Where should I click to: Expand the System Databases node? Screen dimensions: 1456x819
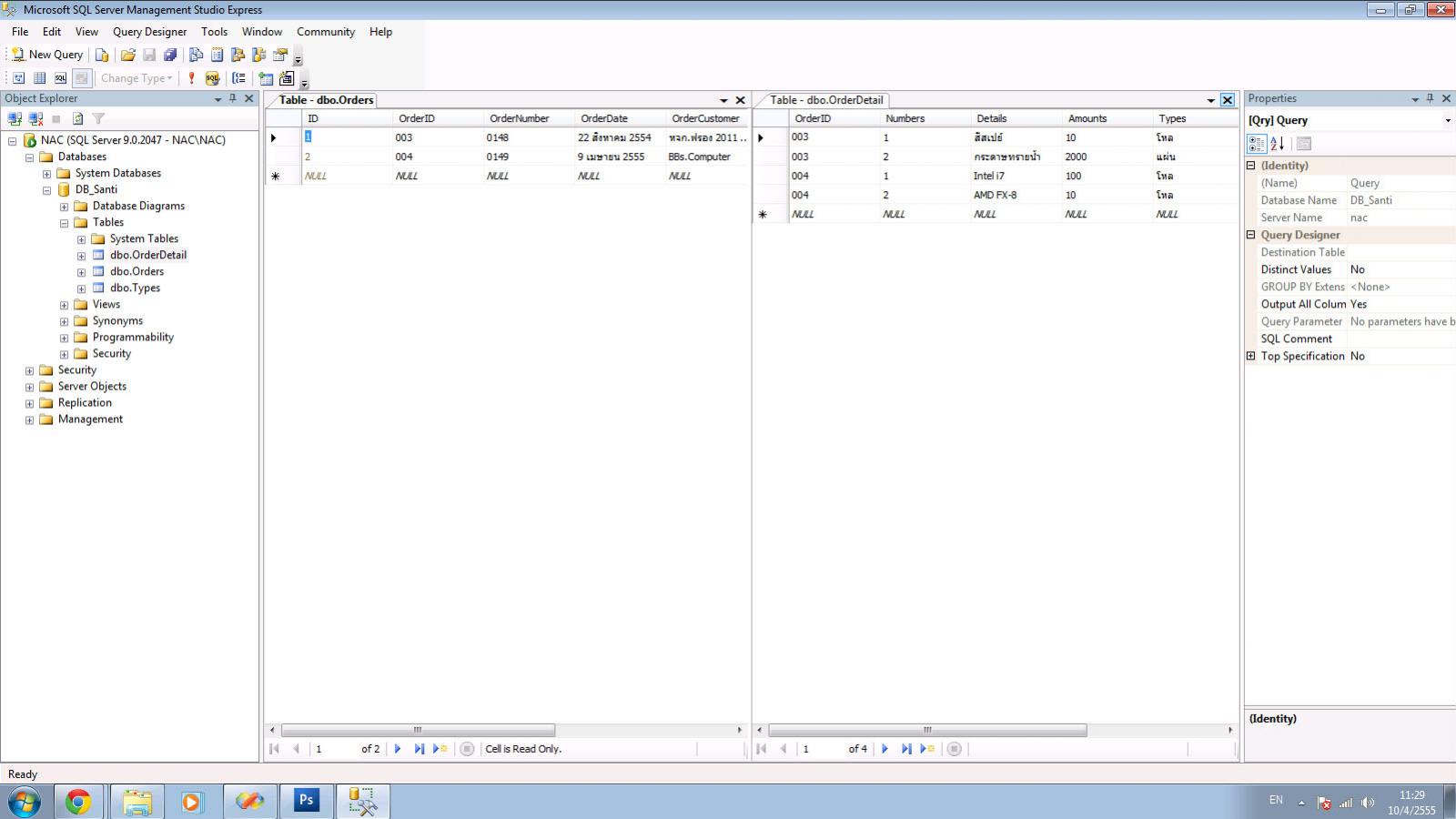click(x=46, y=174)
